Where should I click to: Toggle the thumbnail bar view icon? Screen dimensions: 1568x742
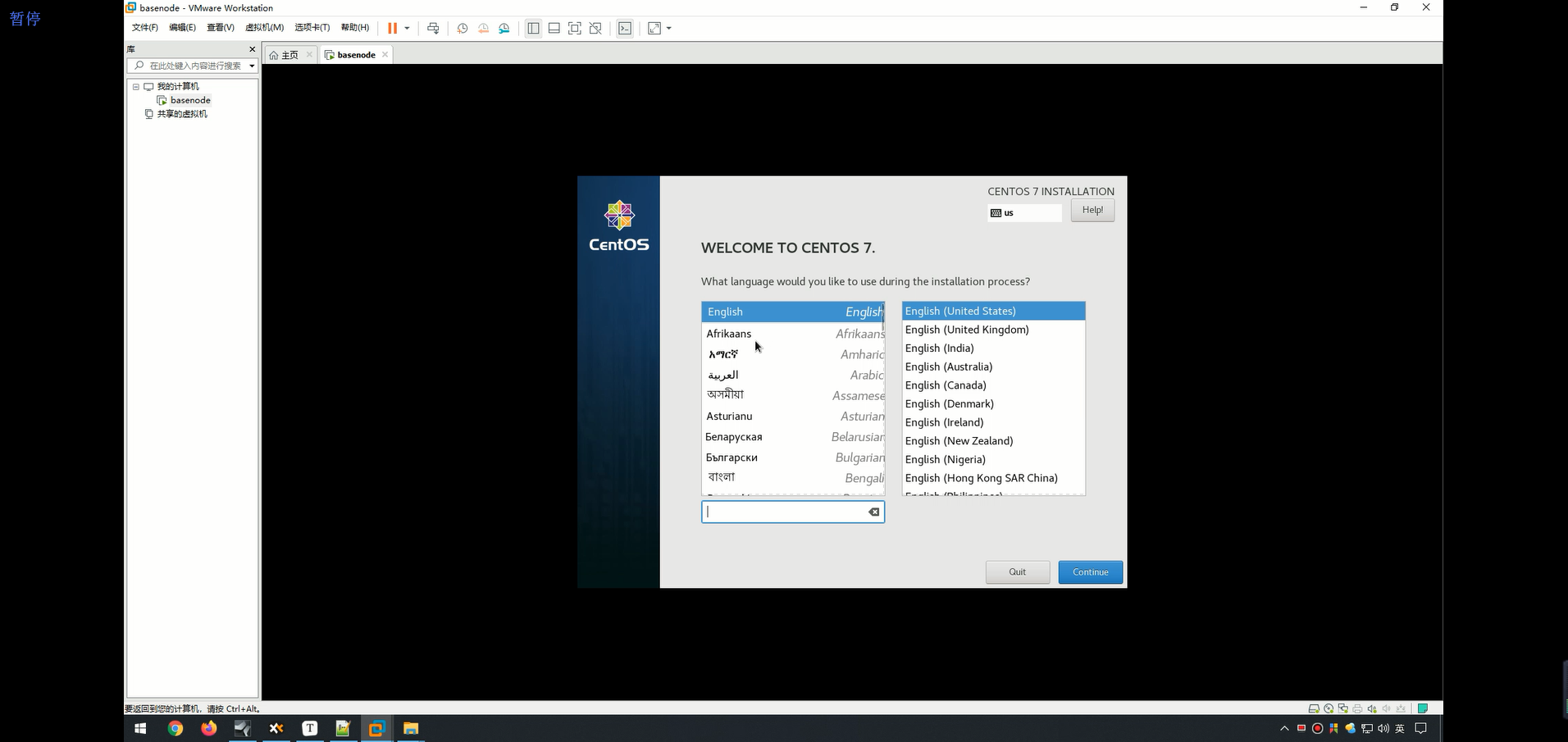554,28
